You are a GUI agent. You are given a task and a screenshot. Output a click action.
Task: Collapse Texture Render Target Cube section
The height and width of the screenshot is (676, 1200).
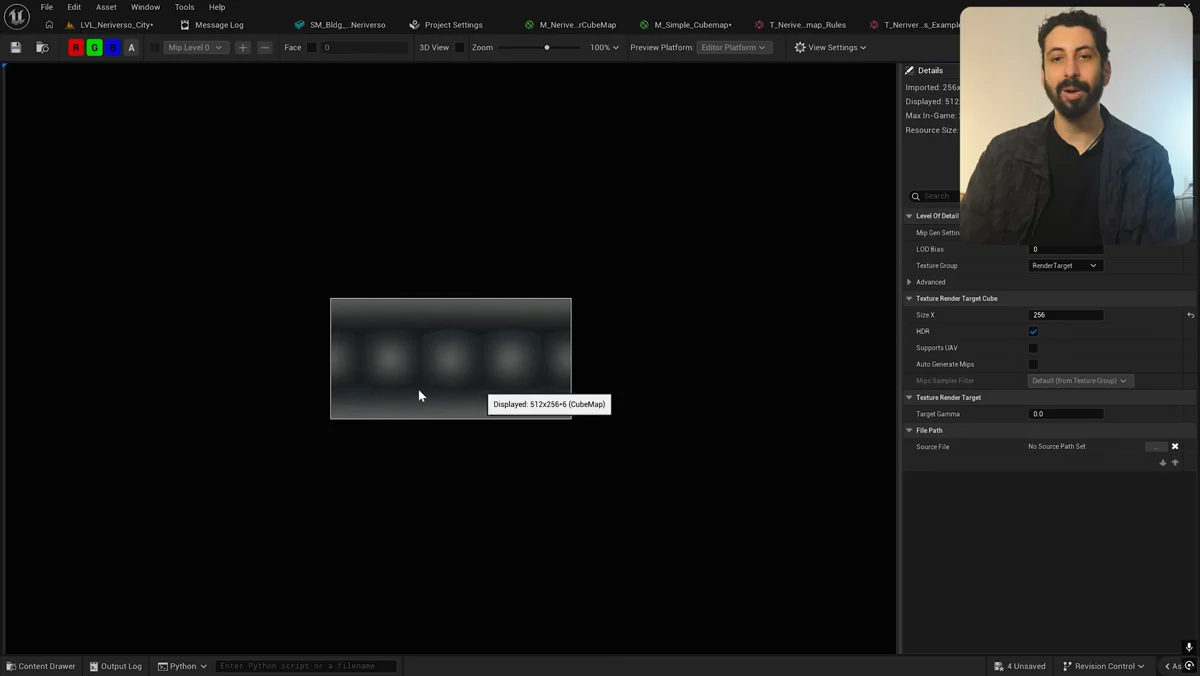point(909,298)
